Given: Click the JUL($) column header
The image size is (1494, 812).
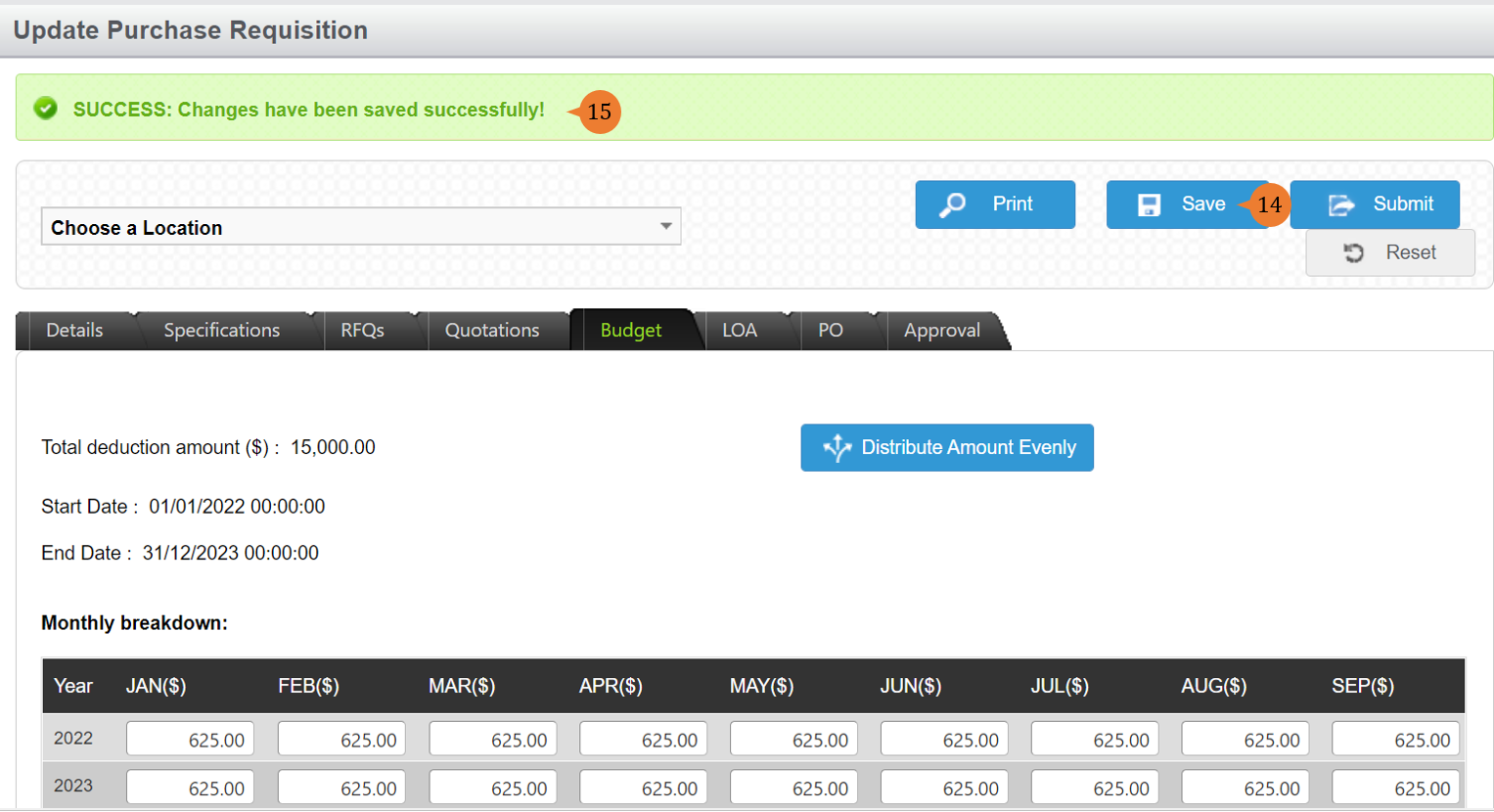Looking at the screenshot, I should [x=1060, y=686].
